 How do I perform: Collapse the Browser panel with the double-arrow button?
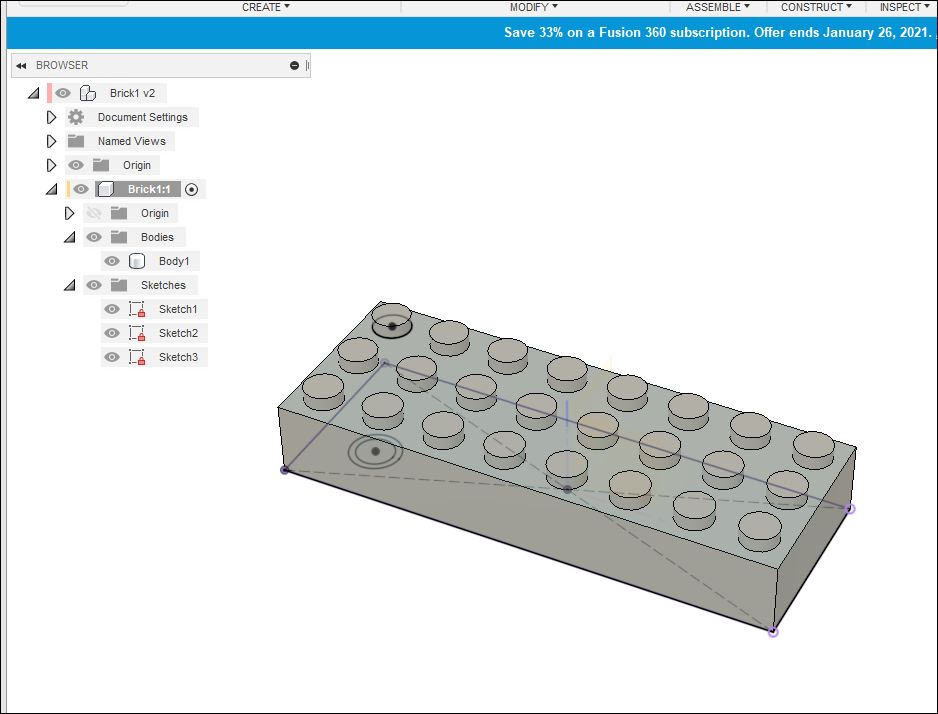[21, 65]
